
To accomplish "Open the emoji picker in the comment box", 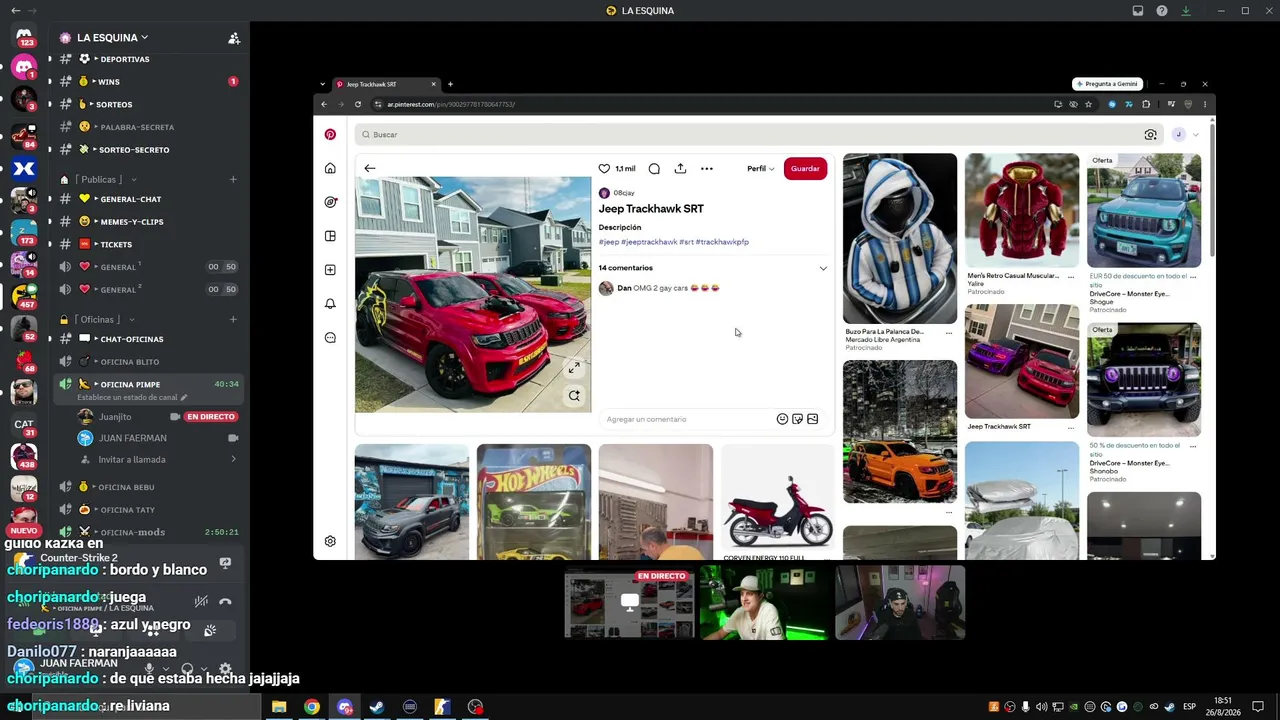I will [782, 419].
